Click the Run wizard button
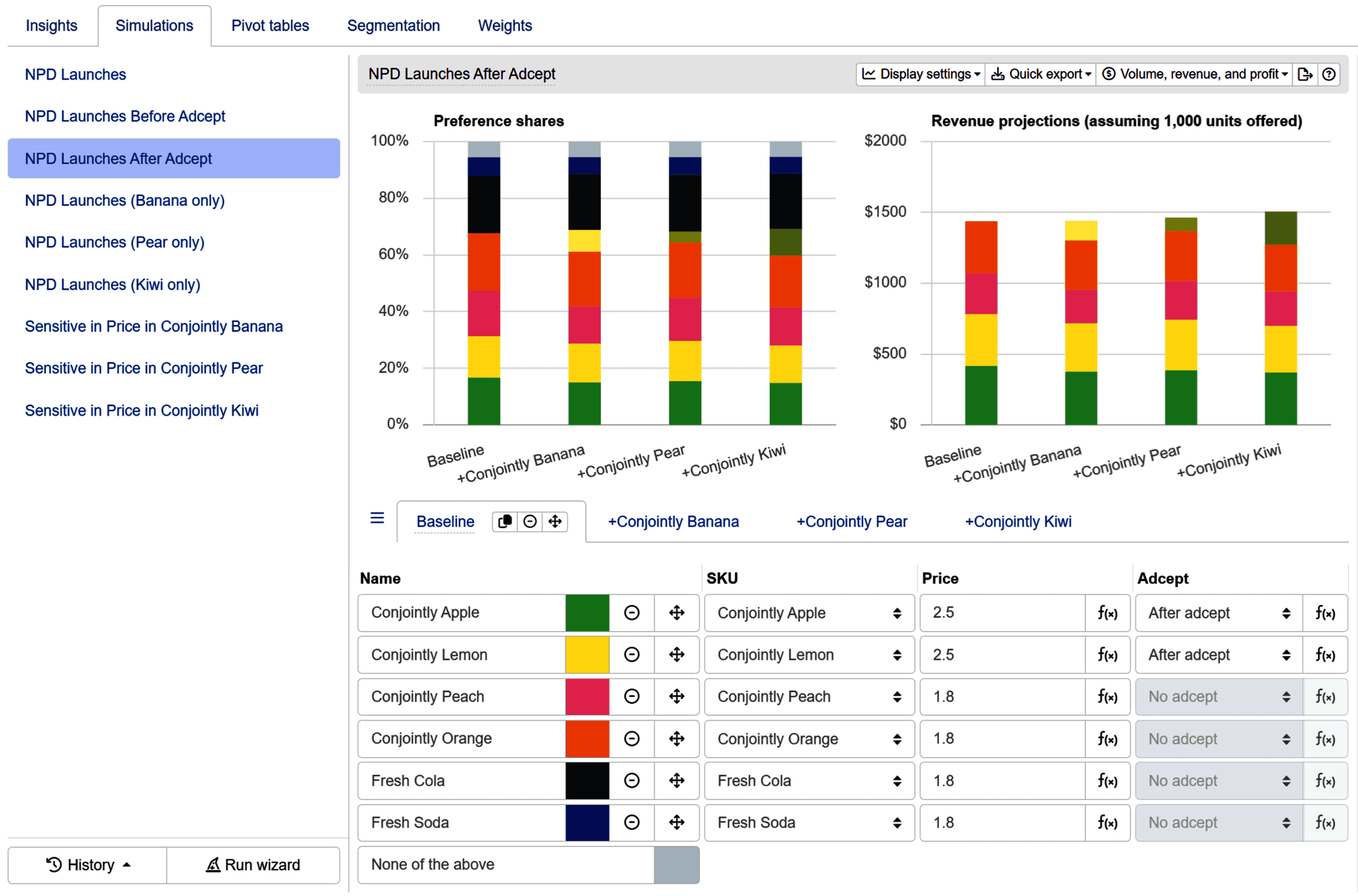The image size is (1358, 896). click(x=253, y=865)
